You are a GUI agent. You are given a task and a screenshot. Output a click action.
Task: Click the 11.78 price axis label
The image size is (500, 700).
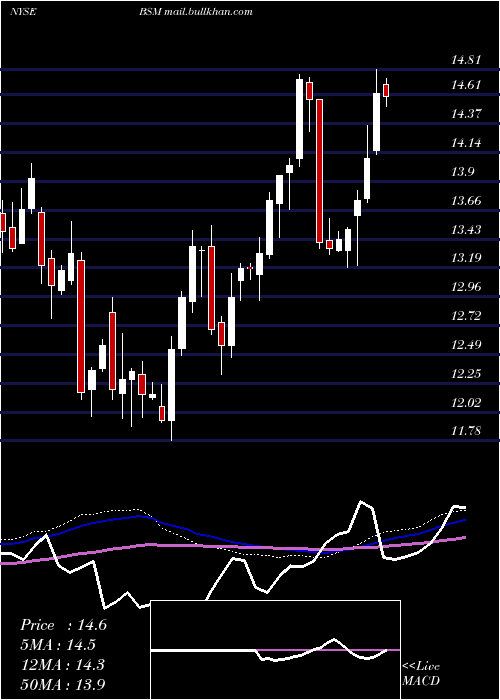(x=466, y=431)
